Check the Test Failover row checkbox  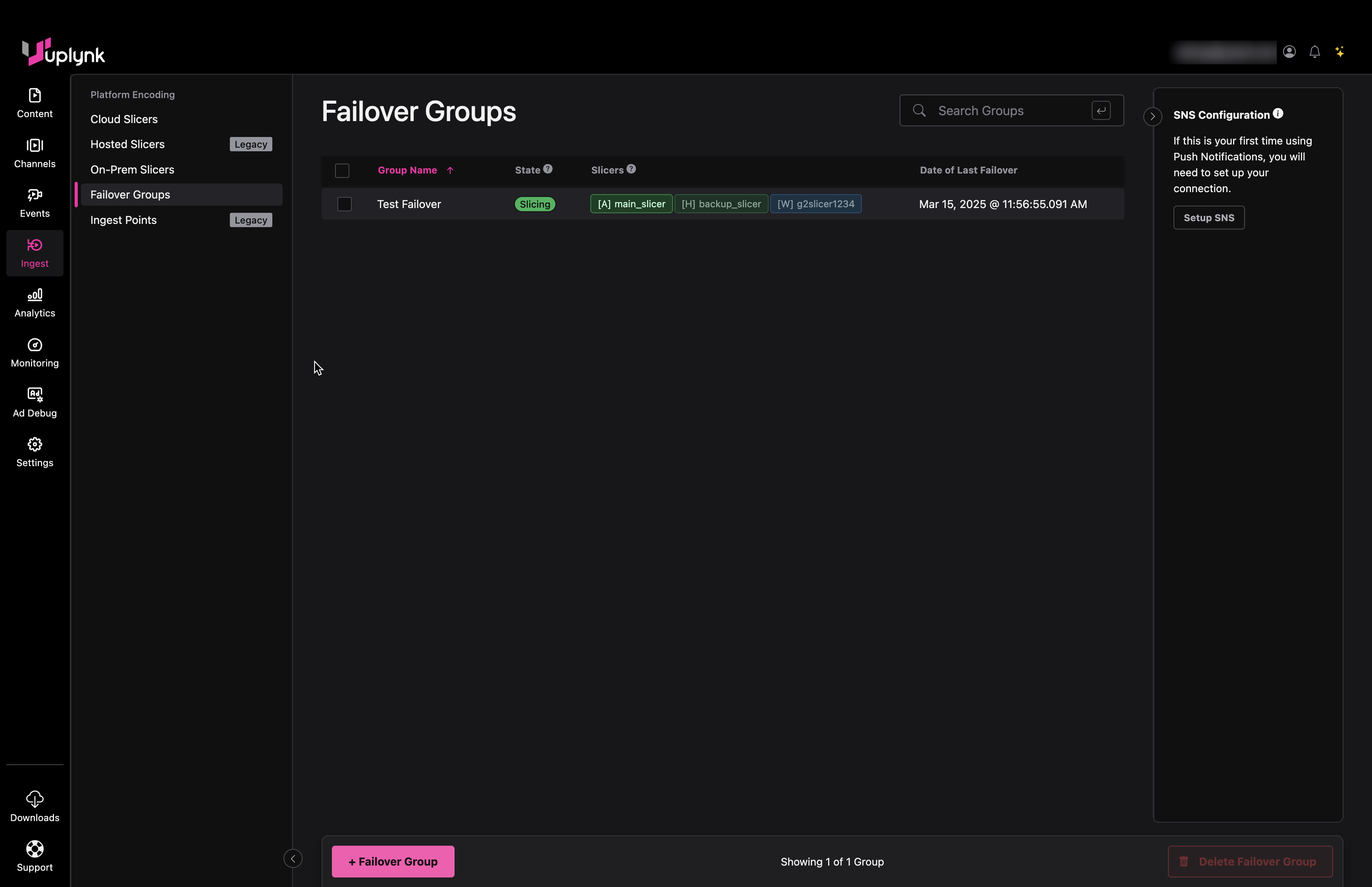coord(344,204)
